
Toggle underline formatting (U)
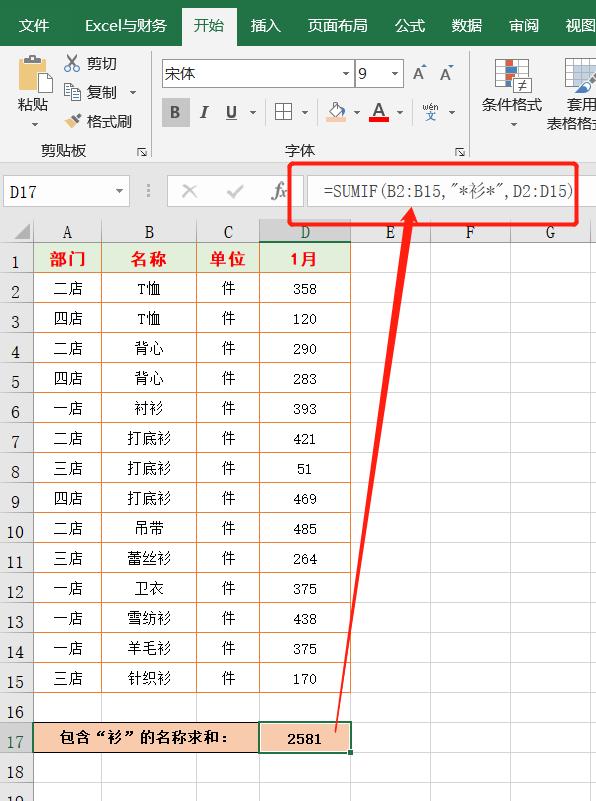[231, 112]
